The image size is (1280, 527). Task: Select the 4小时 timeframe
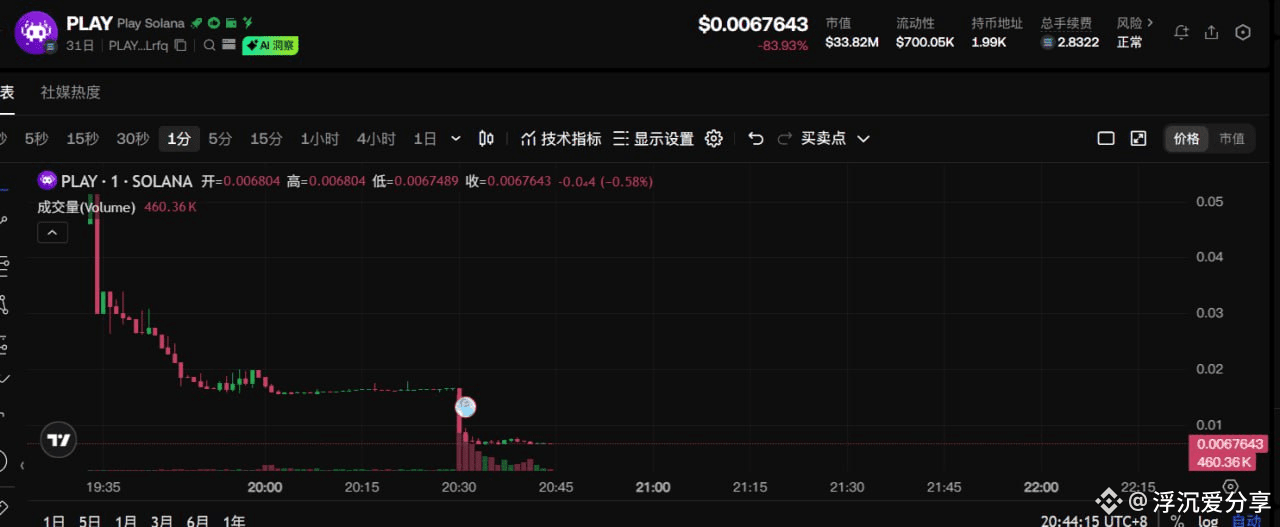point(376,139)
